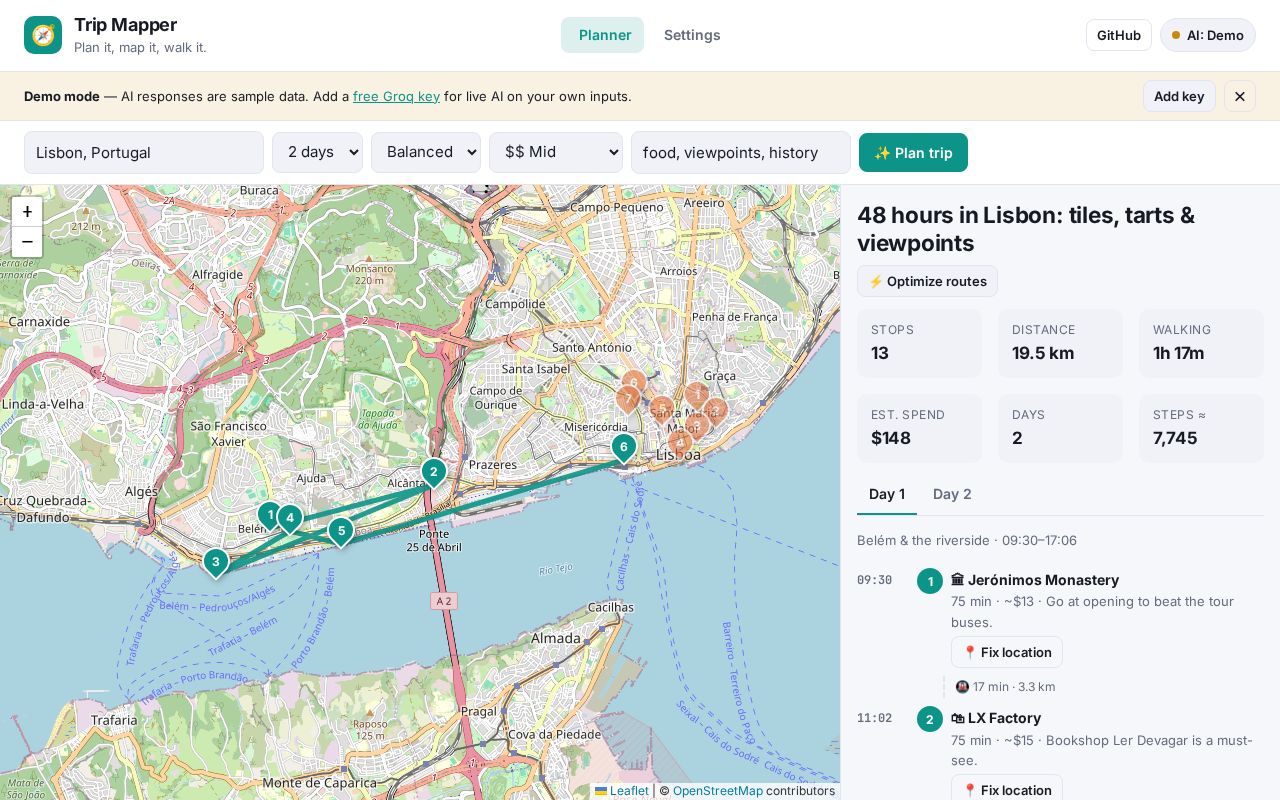Fix location for Jerónimos Monastery
Screen dimensions: 1280x800
1007,652
